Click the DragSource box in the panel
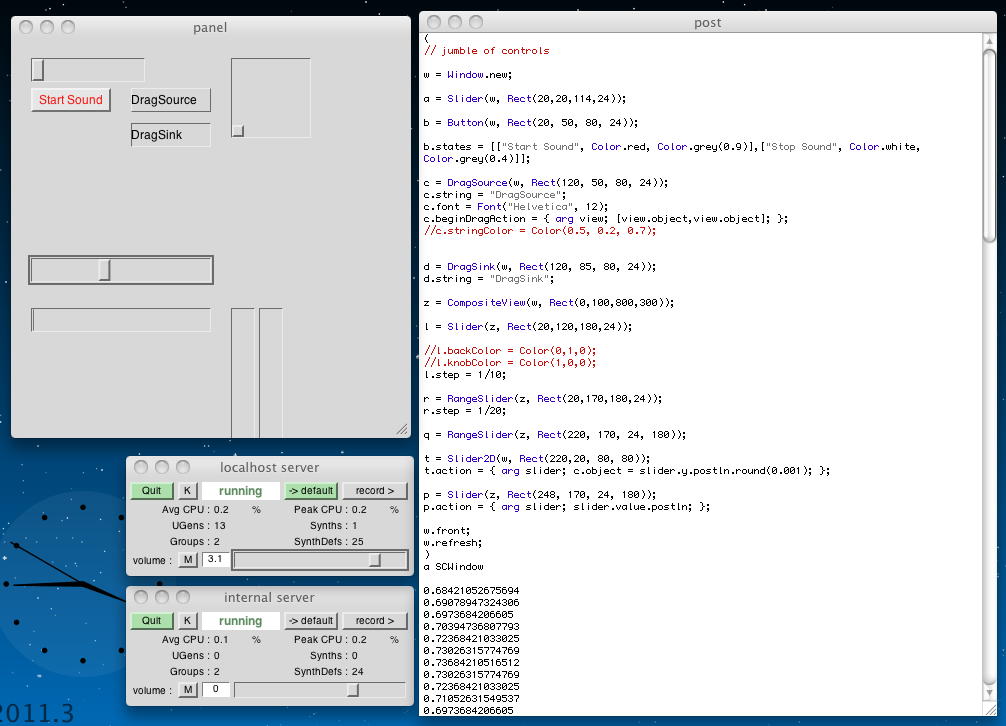The height and width of the screenshot is (726, 1006). [170, 100]
